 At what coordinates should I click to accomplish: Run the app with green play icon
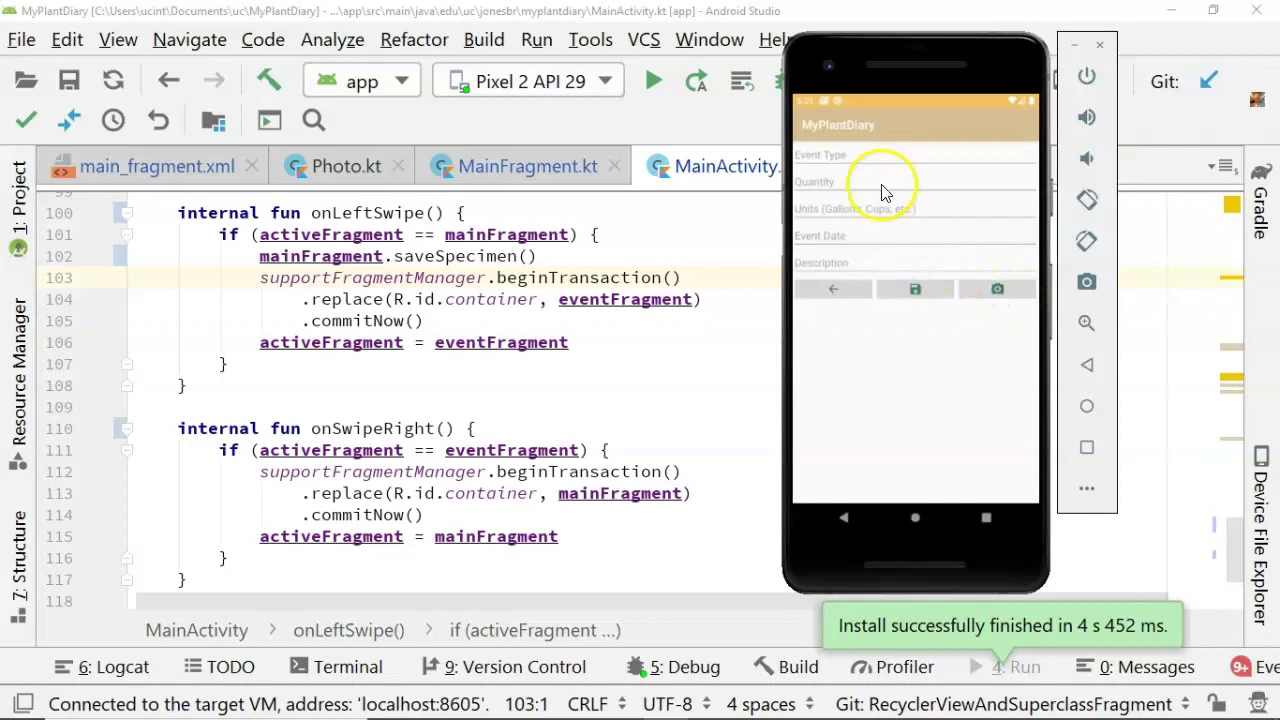pyautogui.click(x=653, y=81)
